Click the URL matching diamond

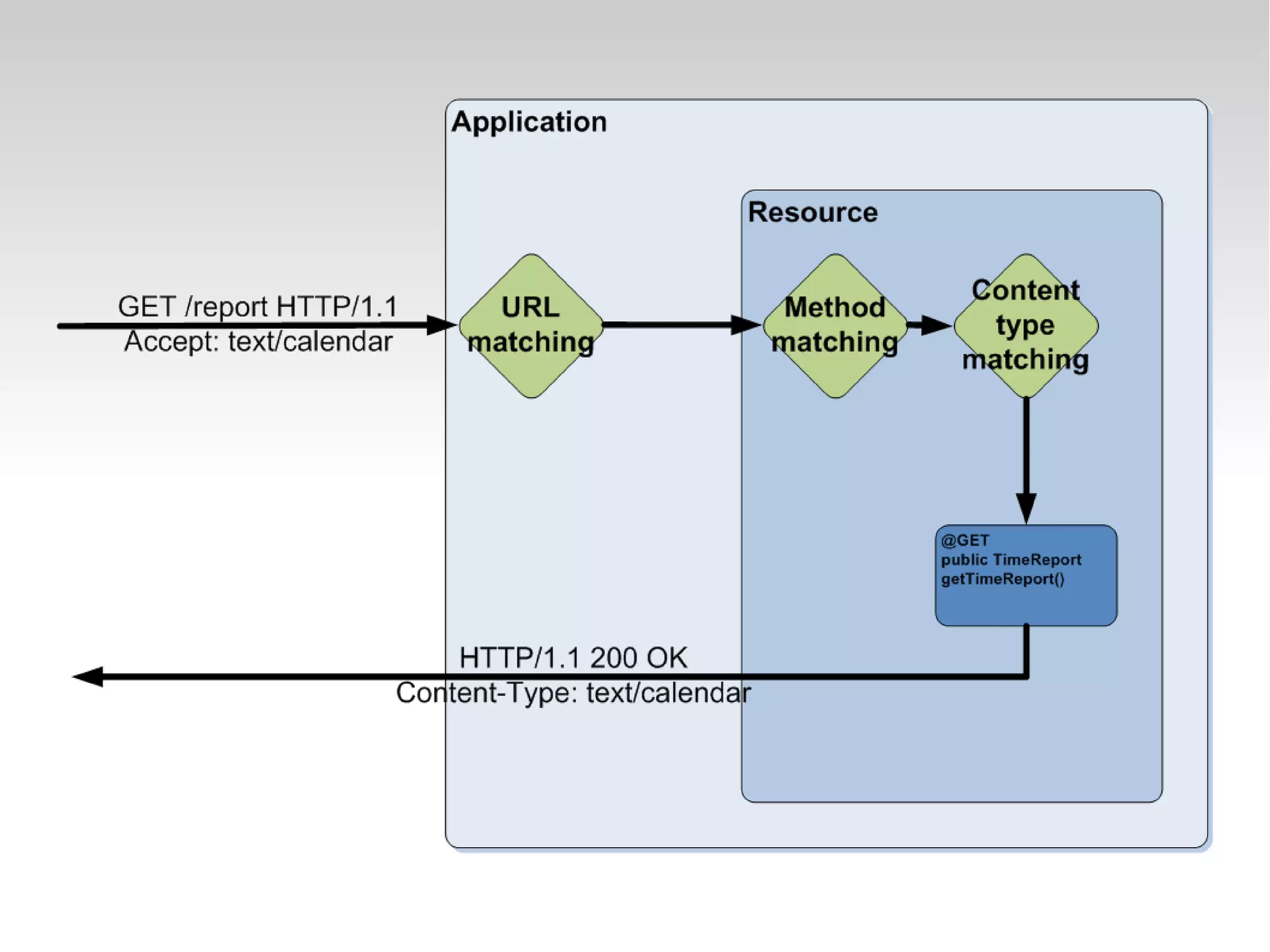(531, 325)
